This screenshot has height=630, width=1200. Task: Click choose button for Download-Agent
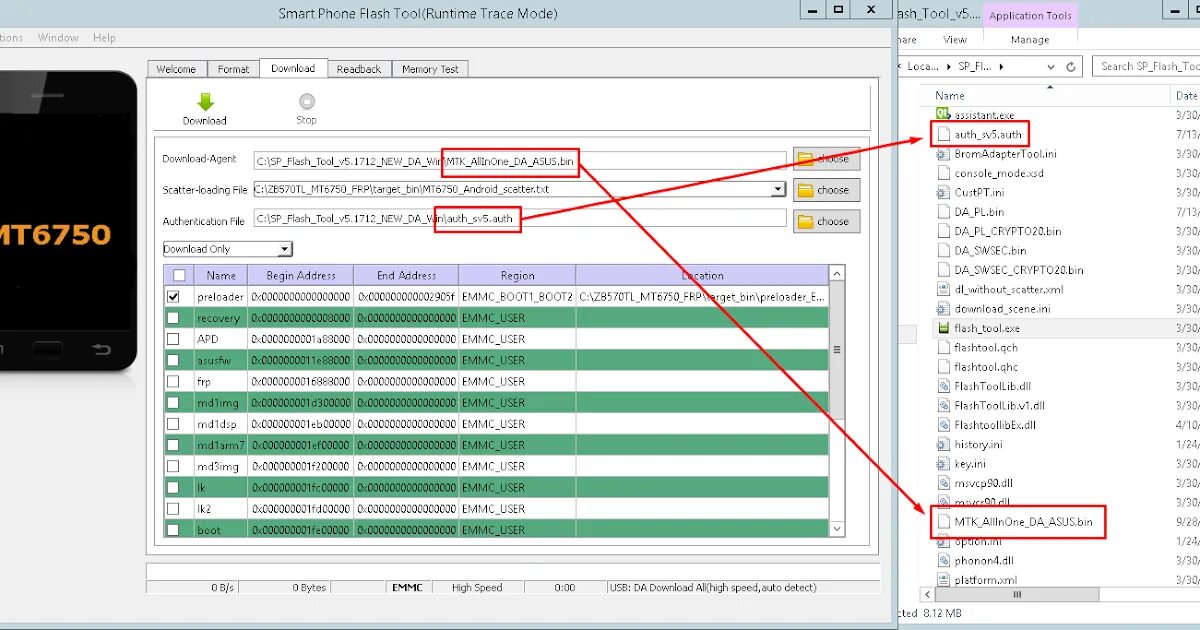point(827,159)
